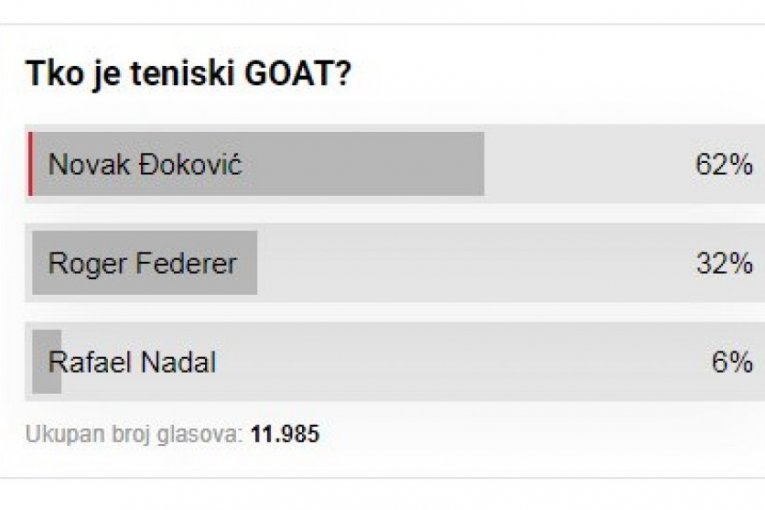This screenshot has width=765, height=510.
Task: Select the Roger Federer poll option
Action: 142,263
